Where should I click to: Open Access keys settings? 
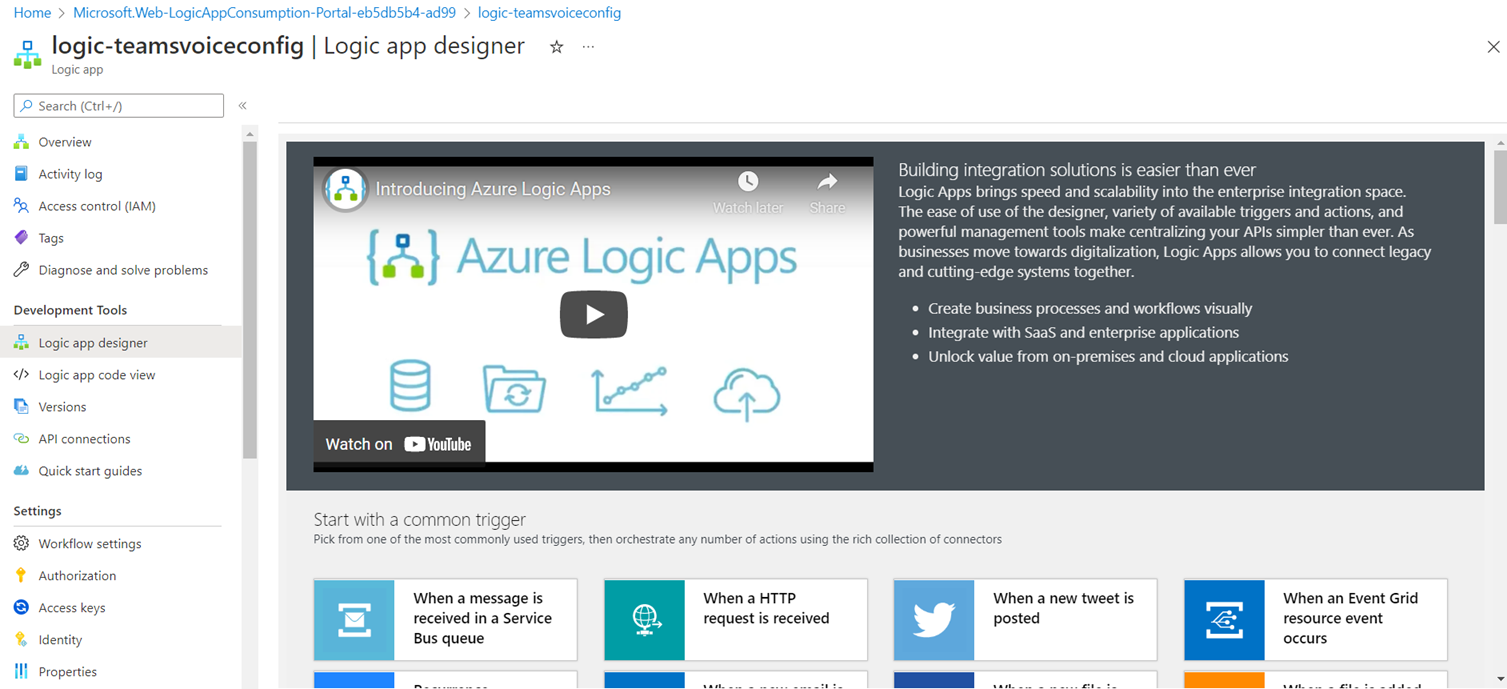tap(72, 608)
